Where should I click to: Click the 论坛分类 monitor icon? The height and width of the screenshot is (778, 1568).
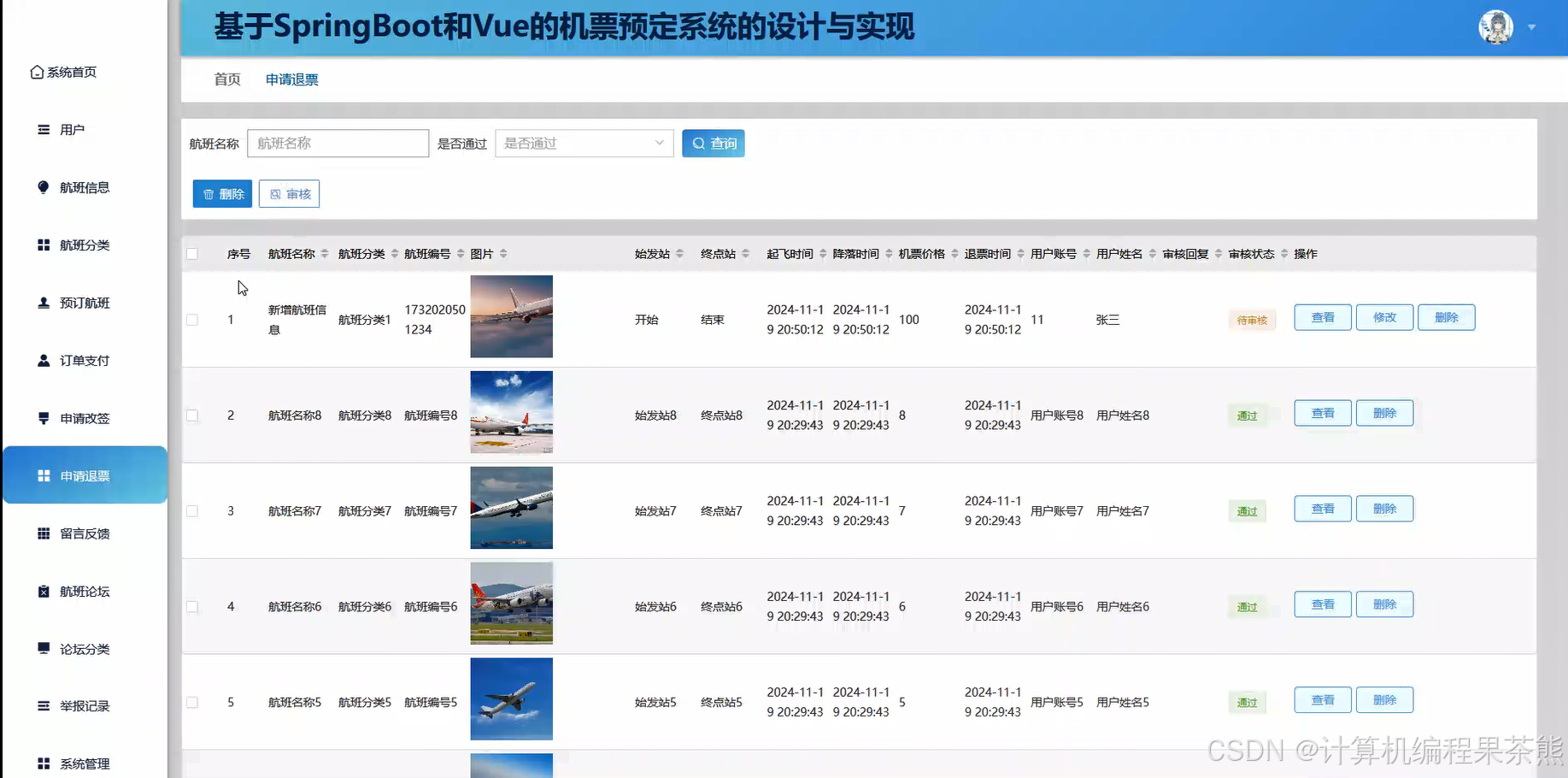(44, 649)
